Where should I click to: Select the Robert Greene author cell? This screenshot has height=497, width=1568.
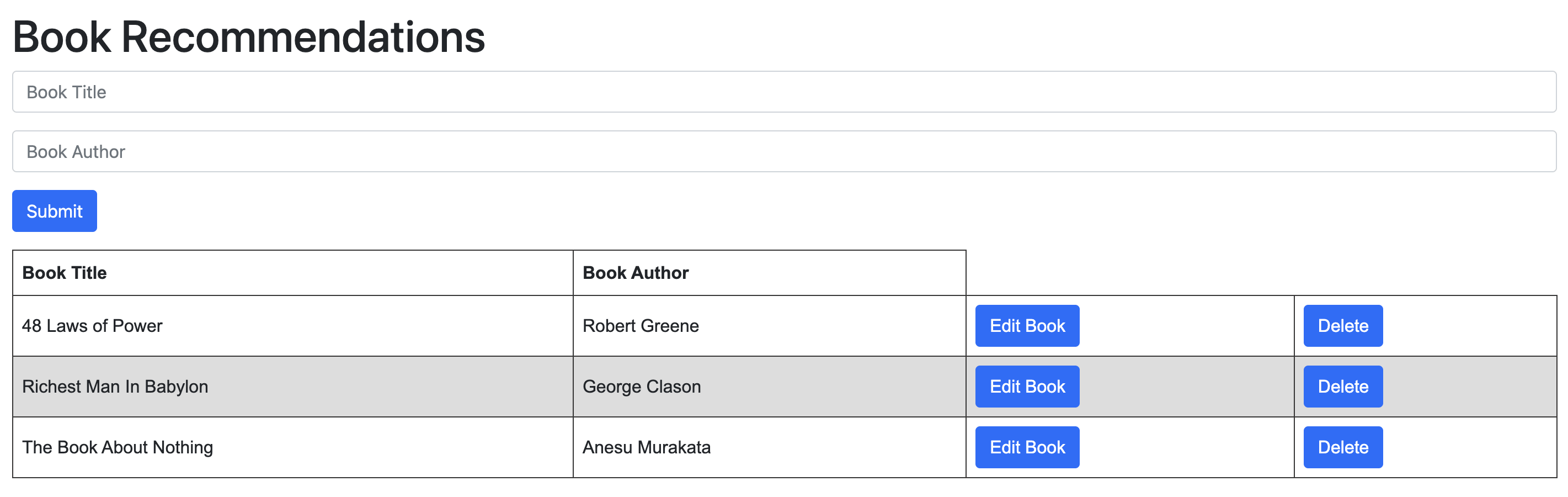(641, 326)
